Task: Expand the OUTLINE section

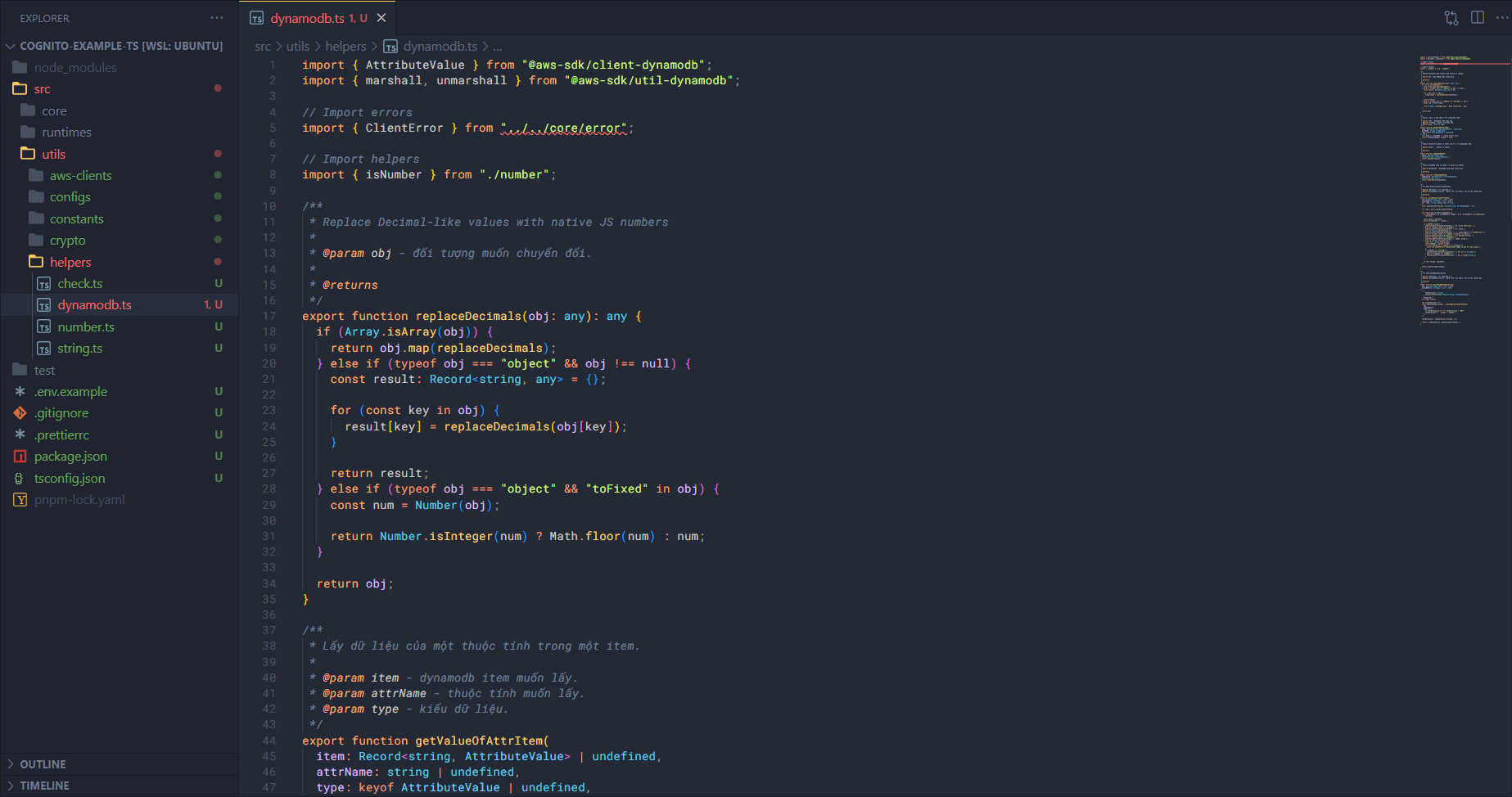Action: (43, 764)
